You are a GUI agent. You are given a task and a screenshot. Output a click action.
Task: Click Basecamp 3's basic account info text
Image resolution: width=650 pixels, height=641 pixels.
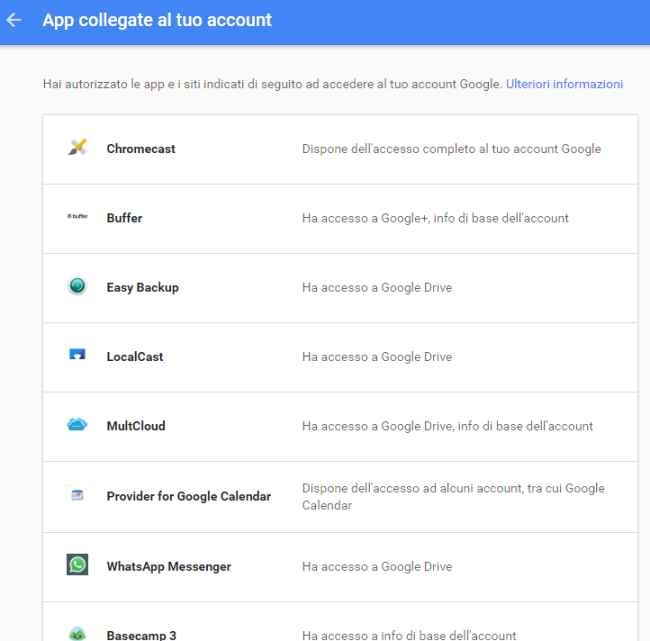tap(409, 635)
